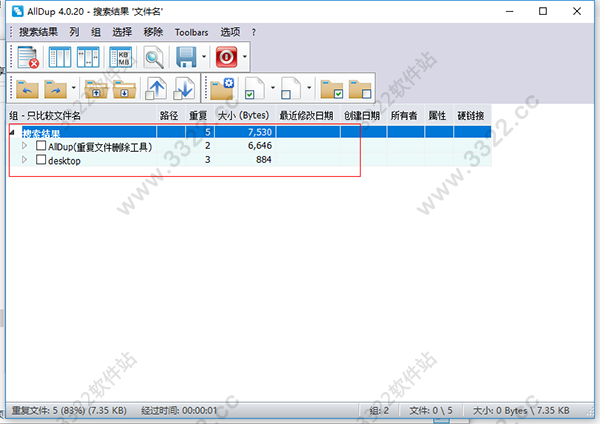Collapse the 搜索结果 root node
Image resolution: width=600 pixels, height=424 pixels.
[x=12, y=132]
